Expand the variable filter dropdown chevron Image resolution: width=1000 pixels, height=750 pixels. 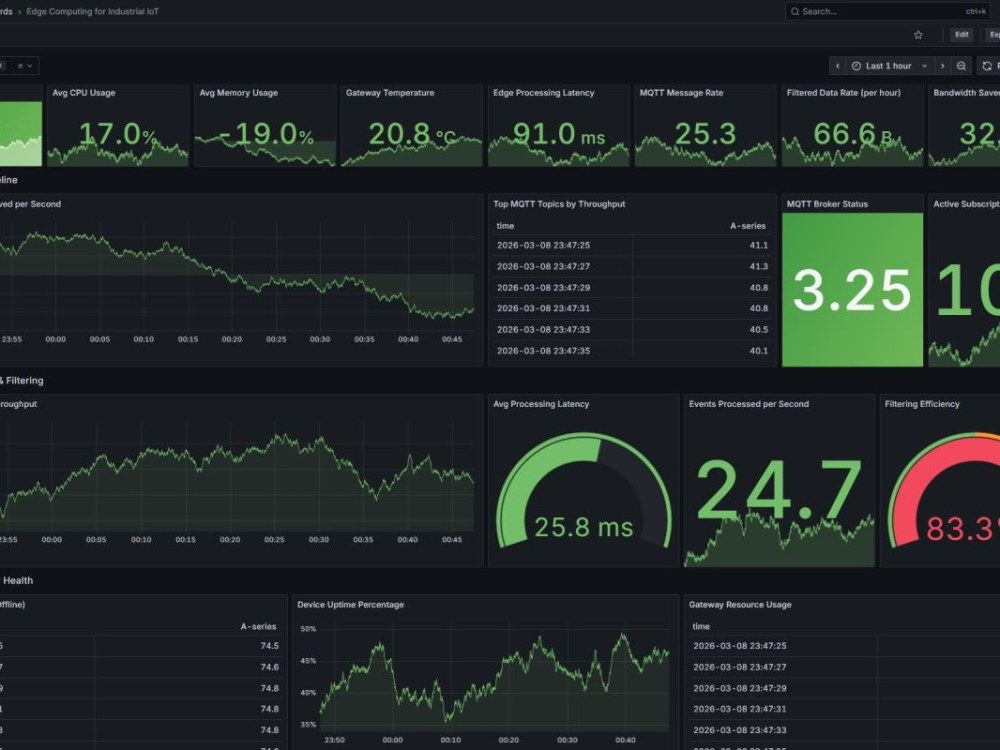(x=30, y=66)
